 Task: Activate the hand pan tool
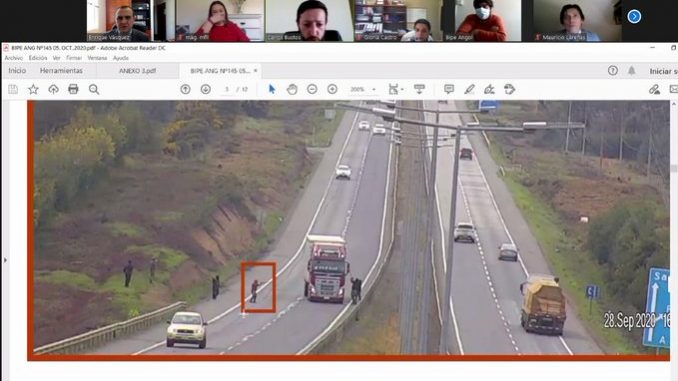(x=292, y=90)
